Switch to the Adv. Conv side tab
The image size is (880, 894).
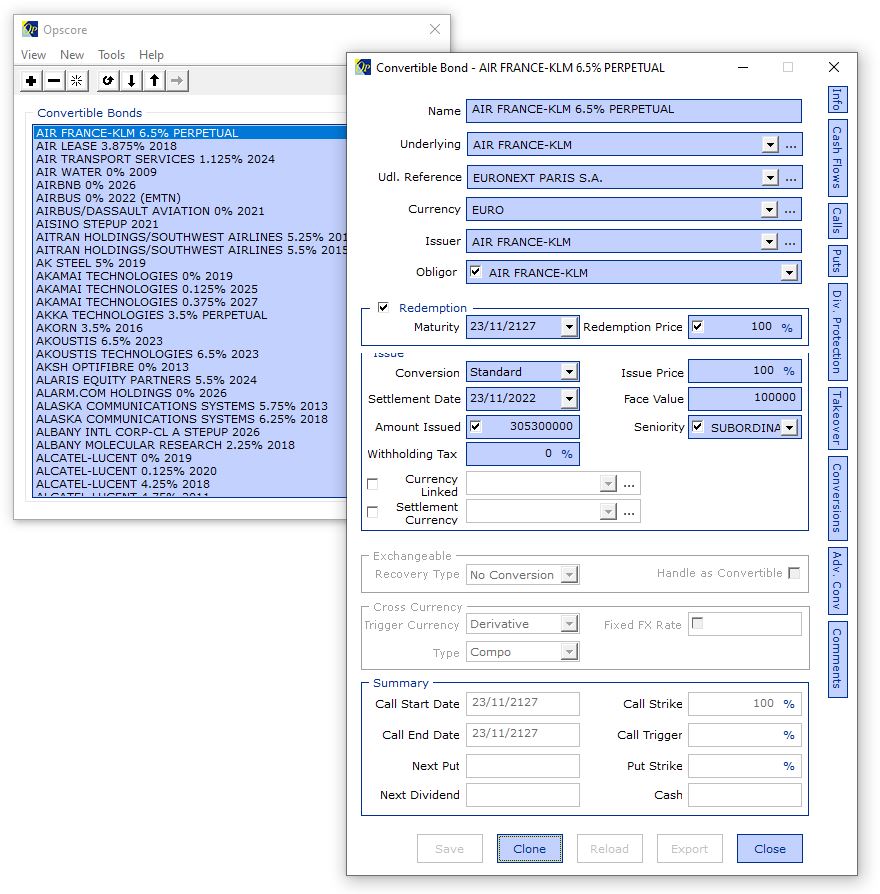click(x=837, y=581)
